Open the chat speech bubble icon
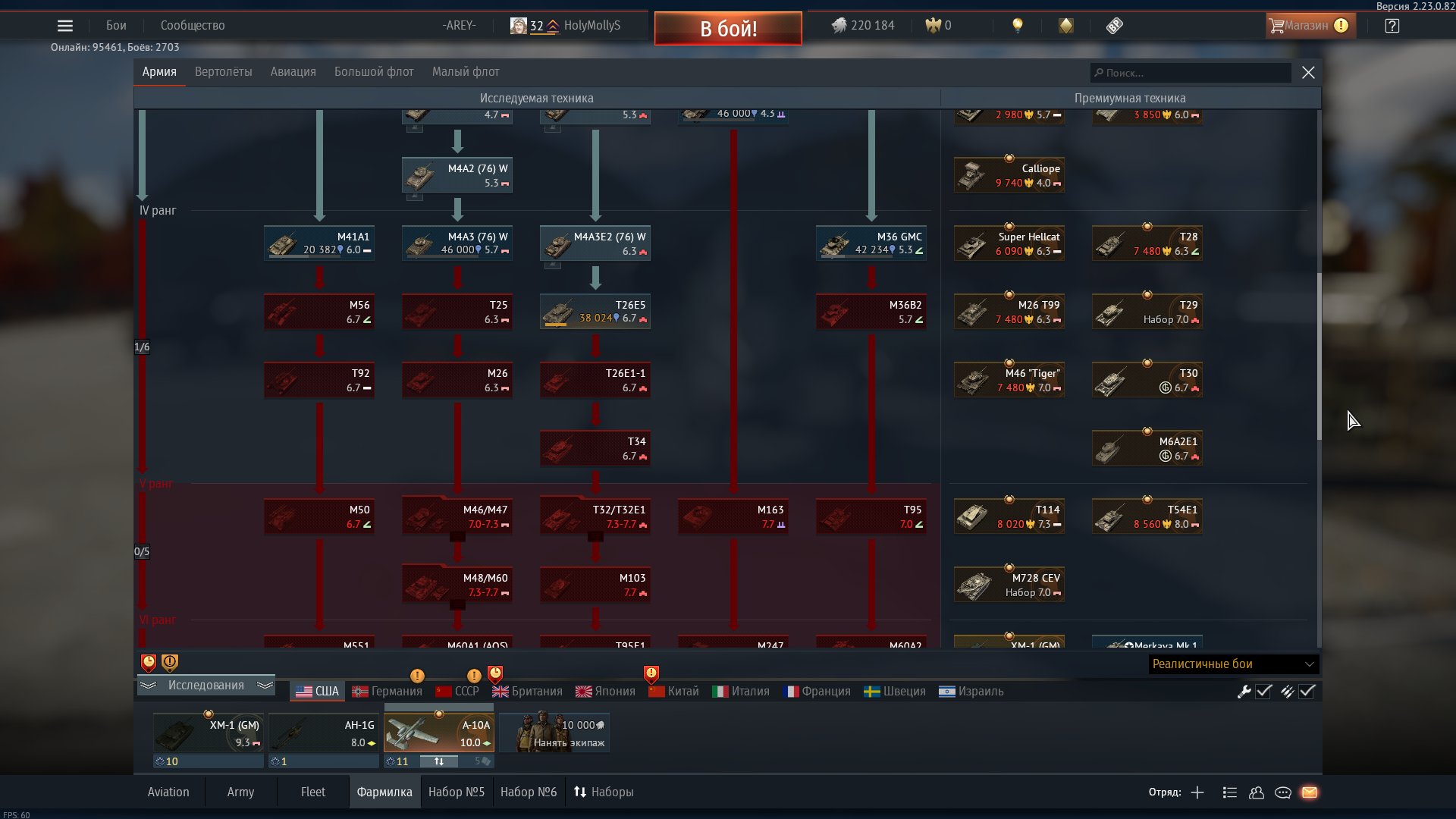This screenshot has height=819, width=1456. (x=1283, y=792)
